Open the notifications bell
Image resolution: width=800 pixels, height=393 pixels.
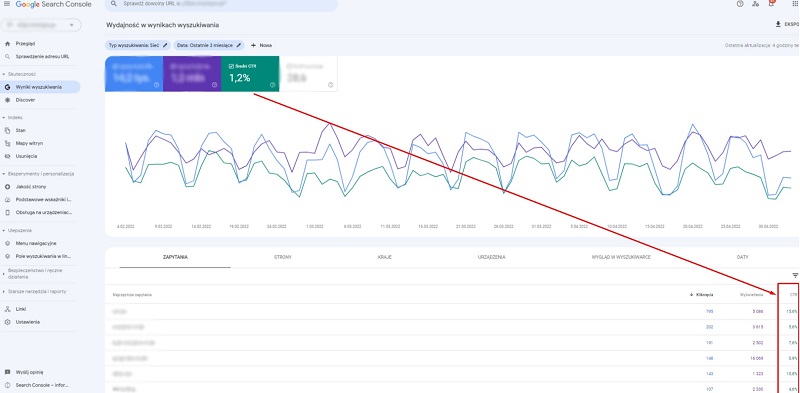tap(771, 4)
